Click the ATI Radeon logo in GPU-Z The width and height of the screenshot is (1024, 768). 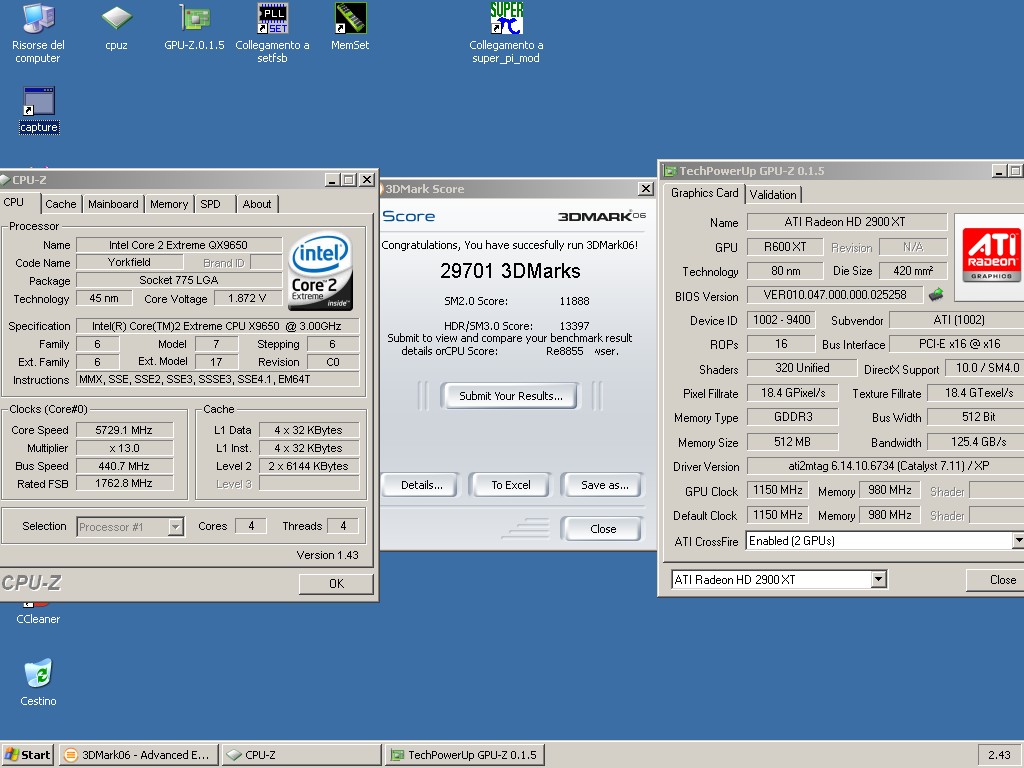point(990,255)
